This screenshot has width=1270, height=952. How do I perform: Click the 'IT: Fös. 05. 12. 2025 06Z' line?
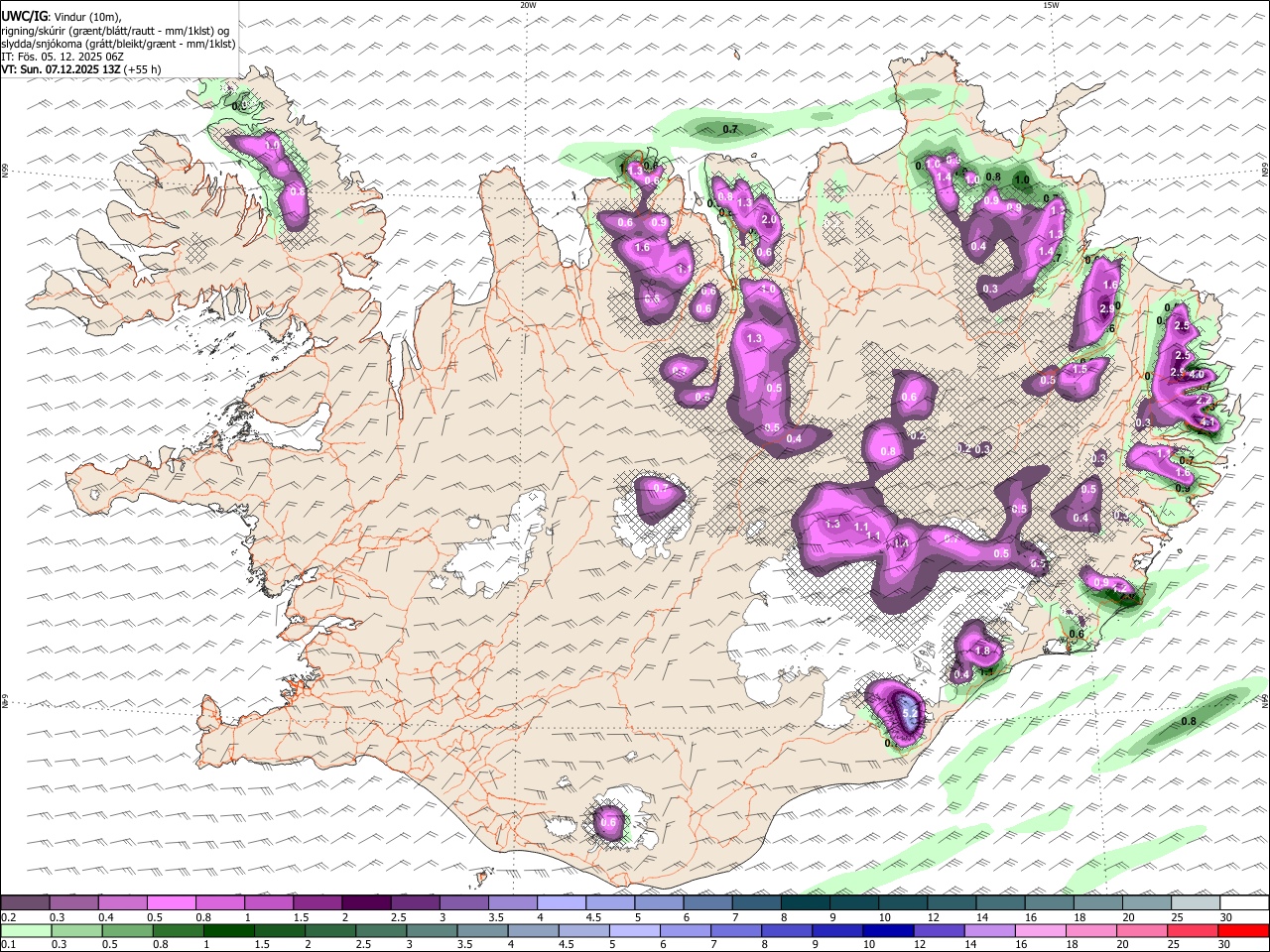62,57
